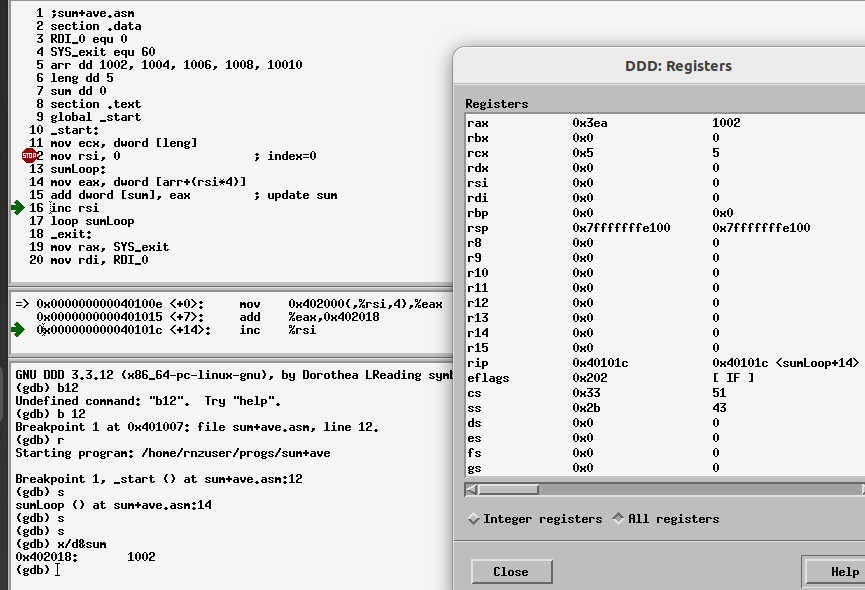The image size is (865, 590).
Task: Click the gdb prompt input line
Action: pyautogui.click(x=232, y=570)
